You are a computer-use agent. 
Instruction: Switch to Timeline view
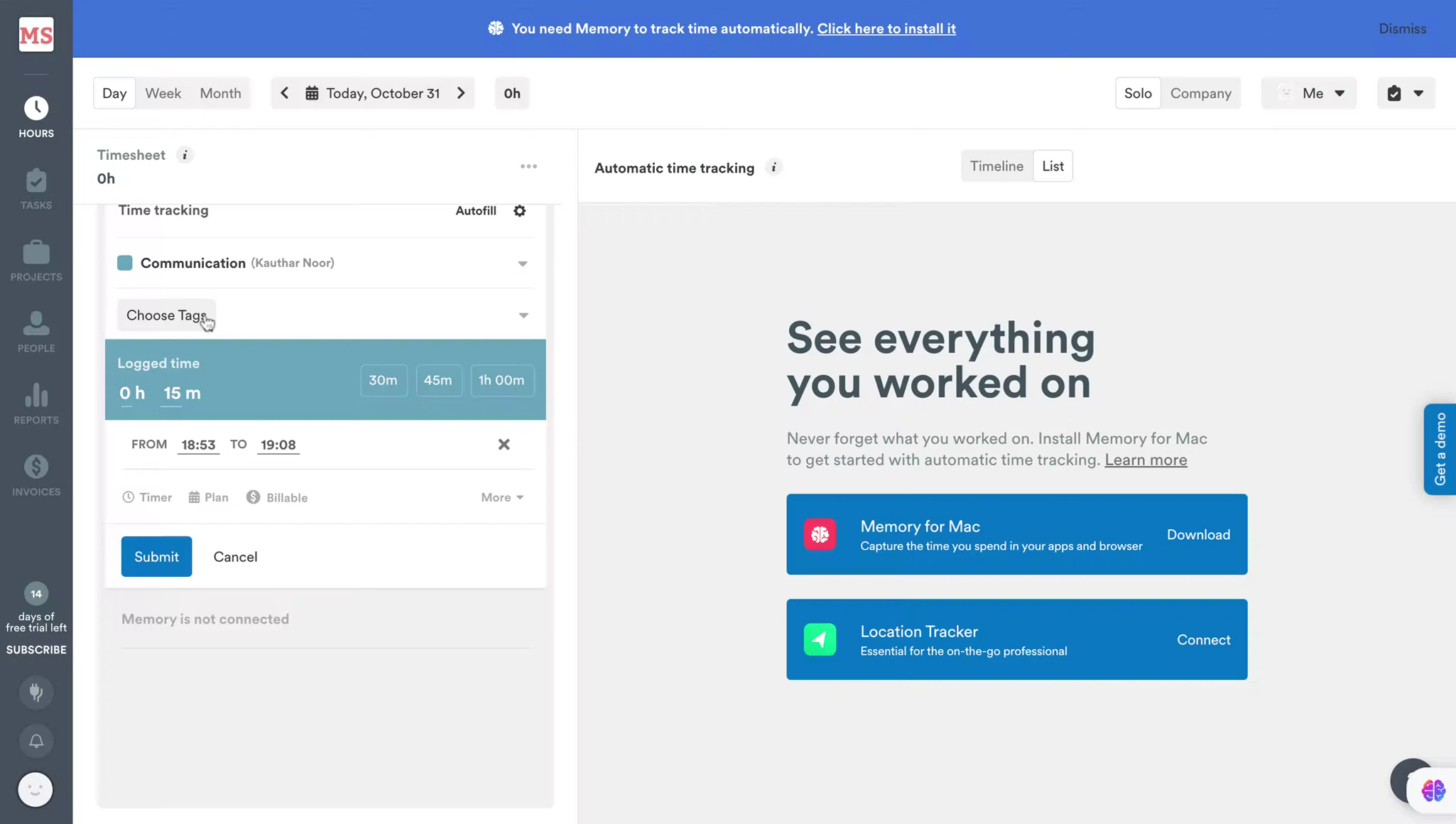click(996, 166)
